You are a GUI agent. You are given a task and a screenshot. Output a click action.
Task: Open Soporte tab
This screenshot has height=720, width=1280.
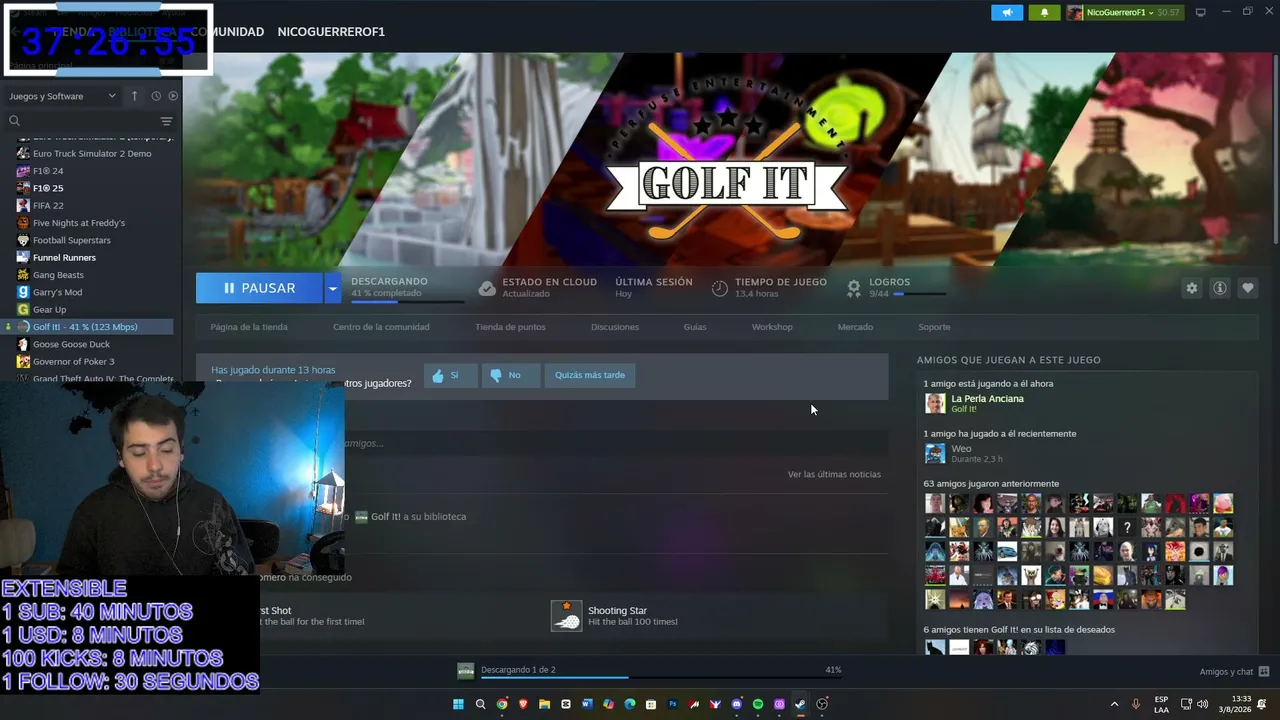[x=934, y=327]
